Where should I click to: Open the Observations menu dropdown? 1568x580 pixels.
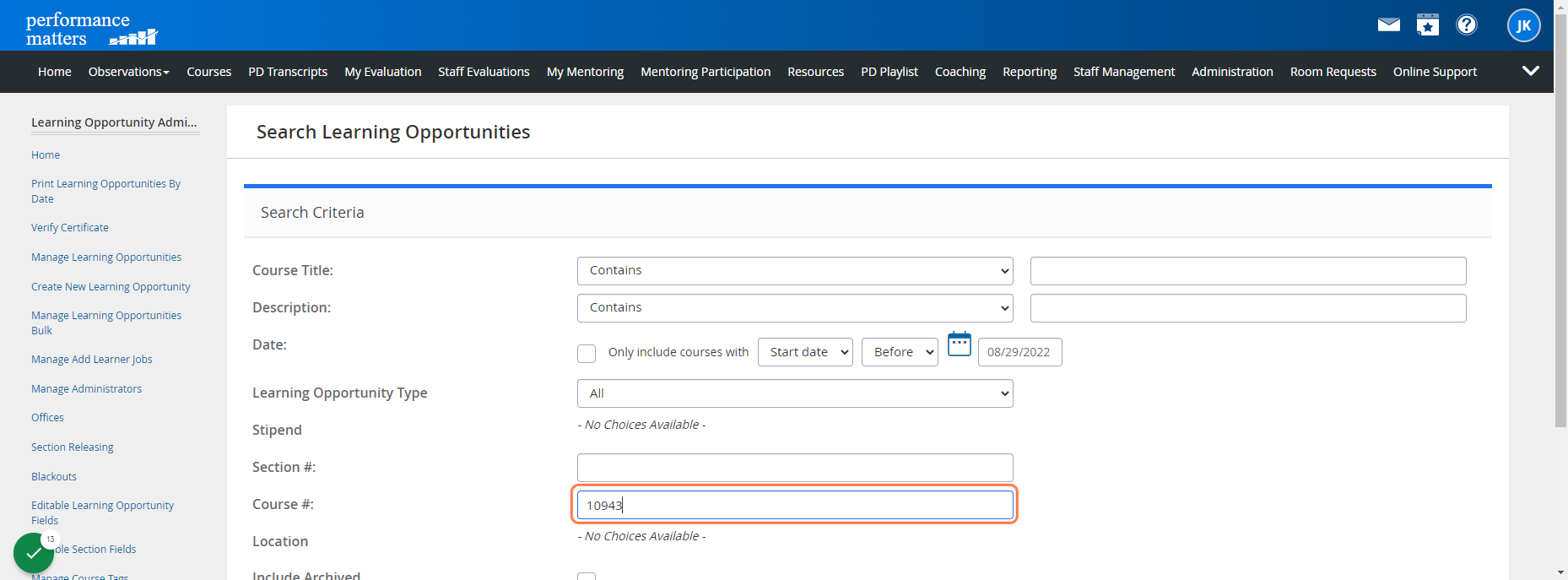click(129, 72)
